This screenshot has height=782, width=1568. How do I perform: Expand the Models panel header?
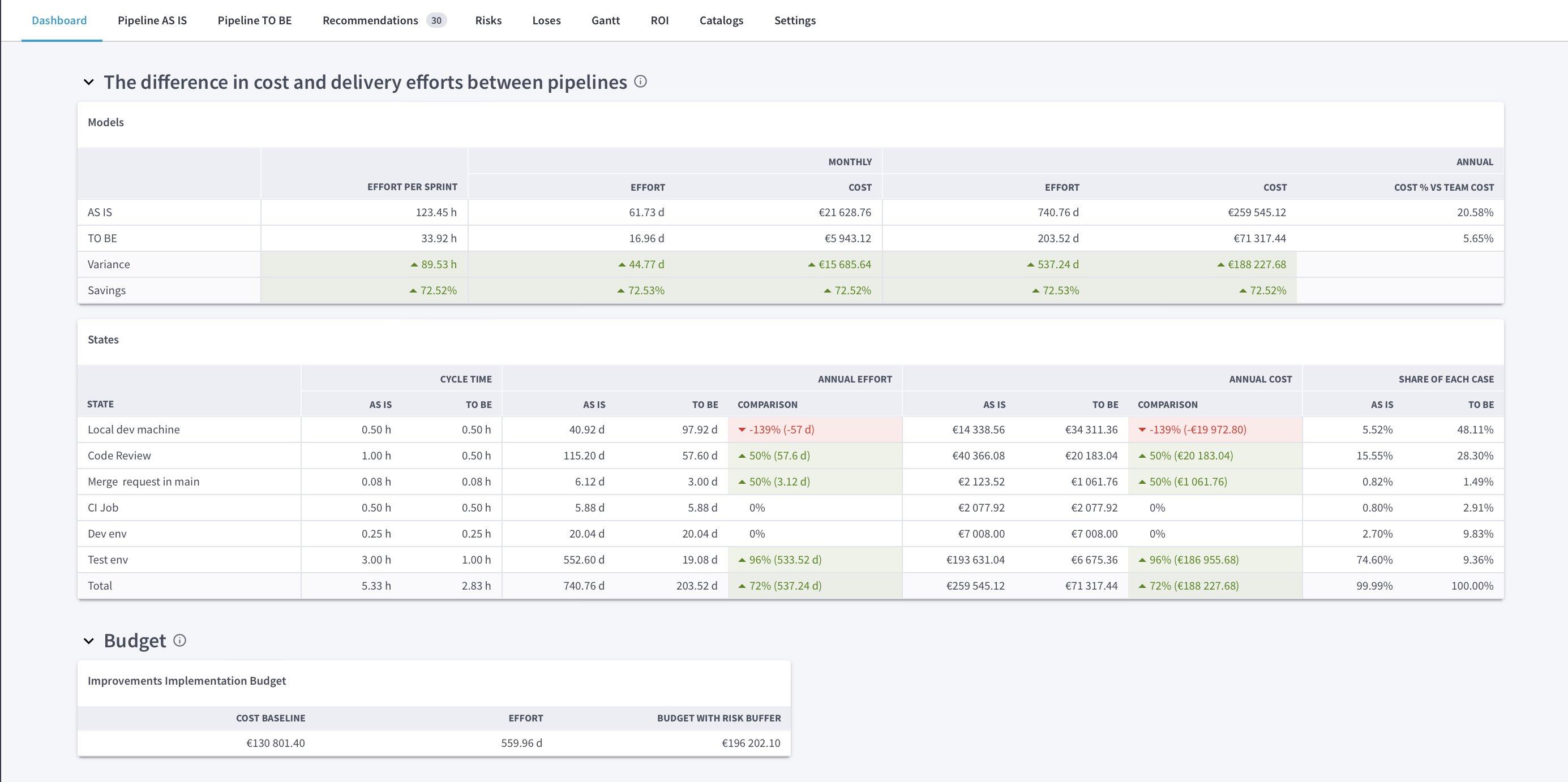click(106, 122)
